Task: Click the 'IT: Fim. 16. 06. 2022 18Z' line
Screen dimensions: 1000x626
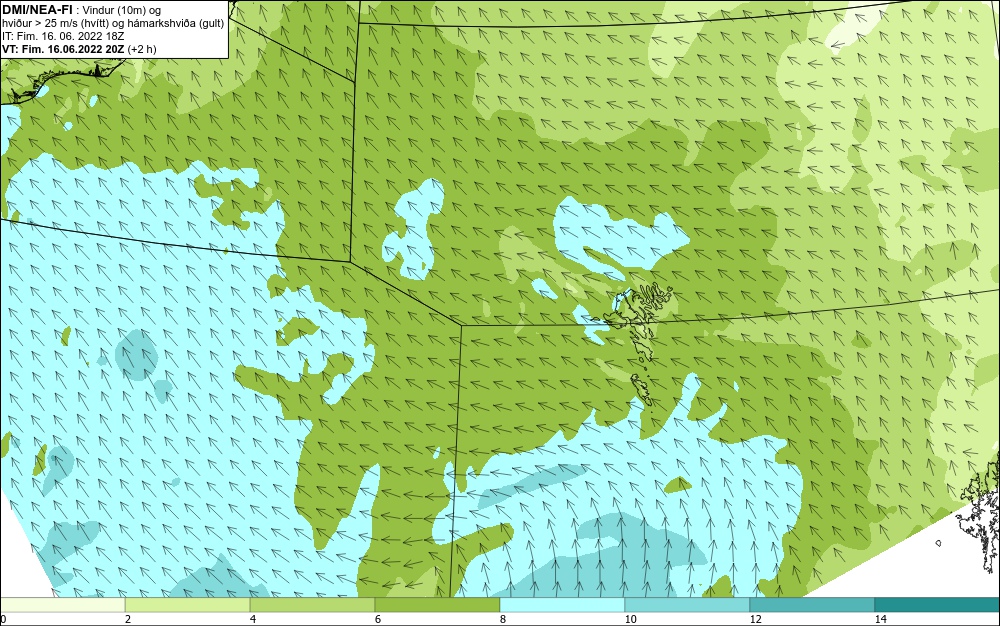Action: (x=63, y=36)
